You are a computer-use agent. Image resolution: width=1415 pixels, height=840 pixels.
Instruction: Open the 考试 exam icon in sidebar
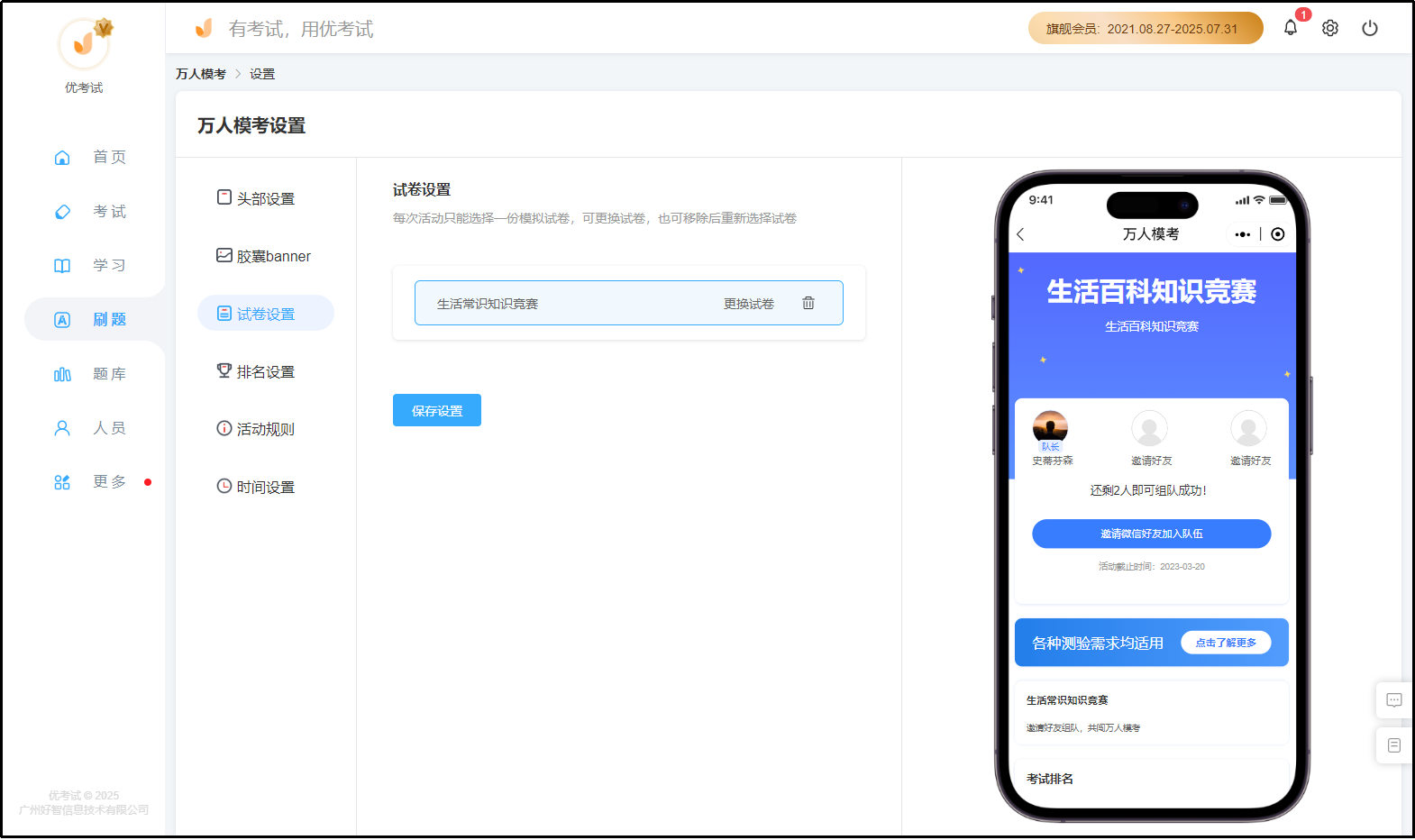pos(62,212)
